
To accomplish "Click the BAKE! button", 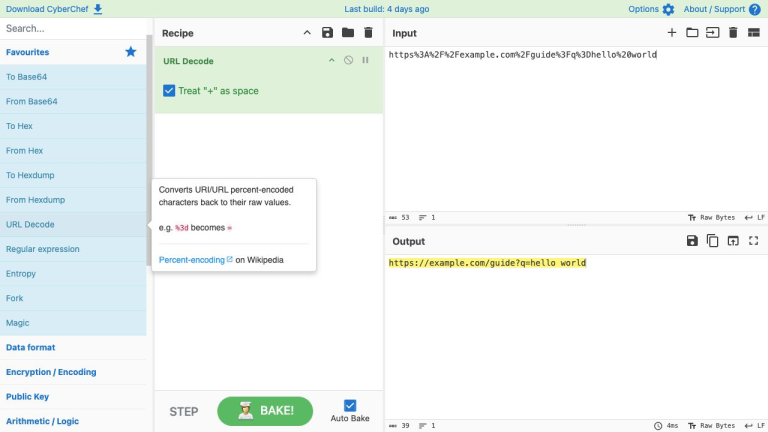I will point(265,410).
